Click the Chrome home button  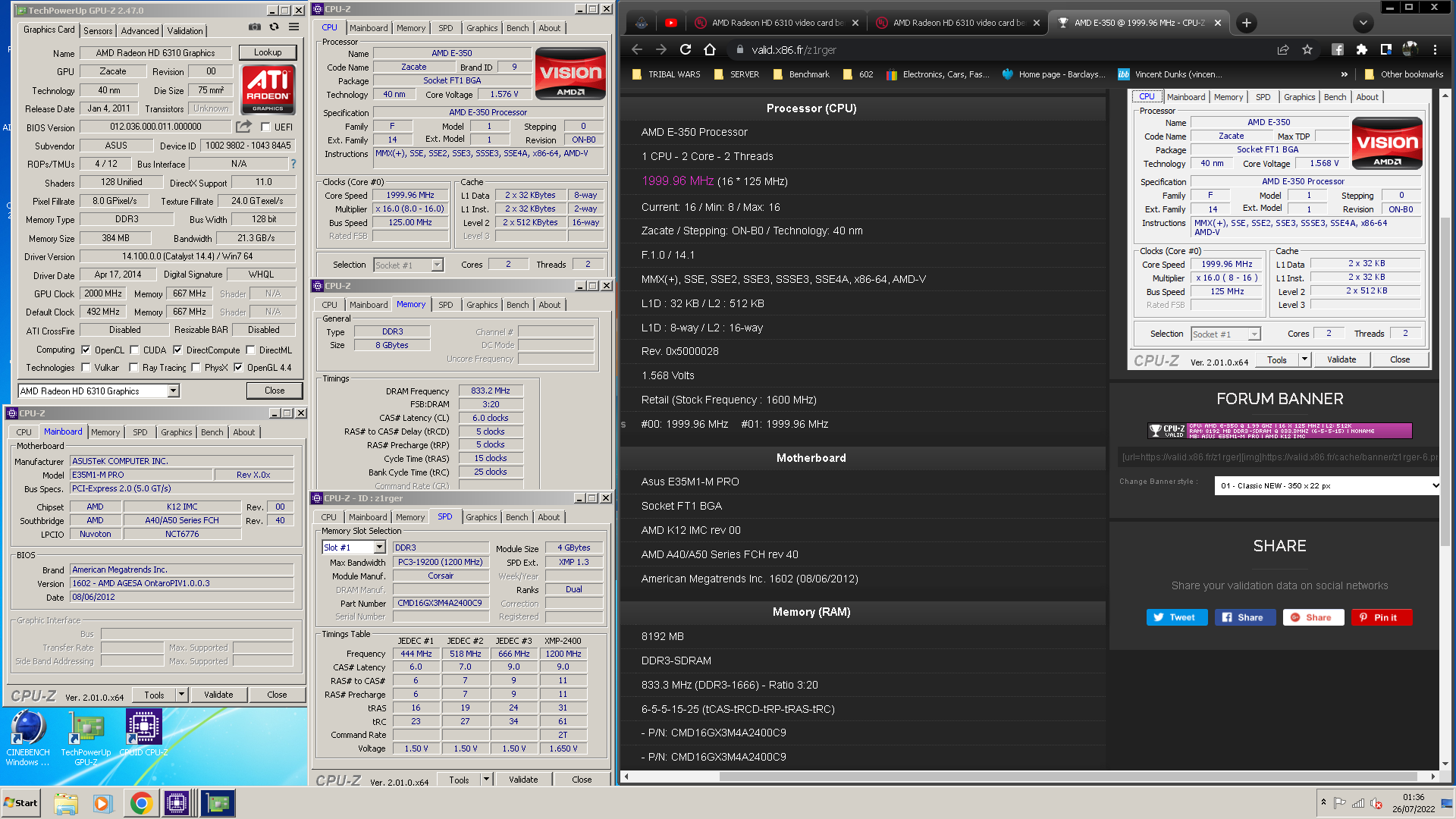(710, 49)
